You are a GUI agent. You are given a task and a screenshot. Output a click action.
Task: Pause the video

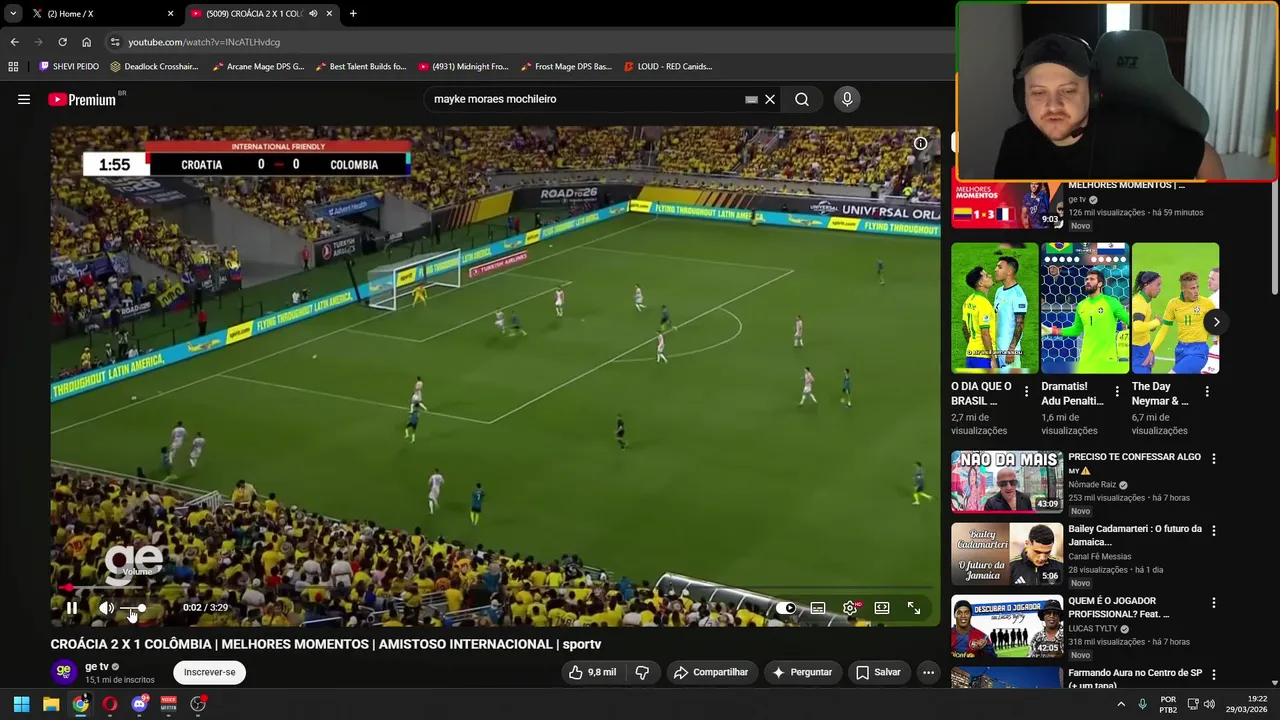click(72, 607)
